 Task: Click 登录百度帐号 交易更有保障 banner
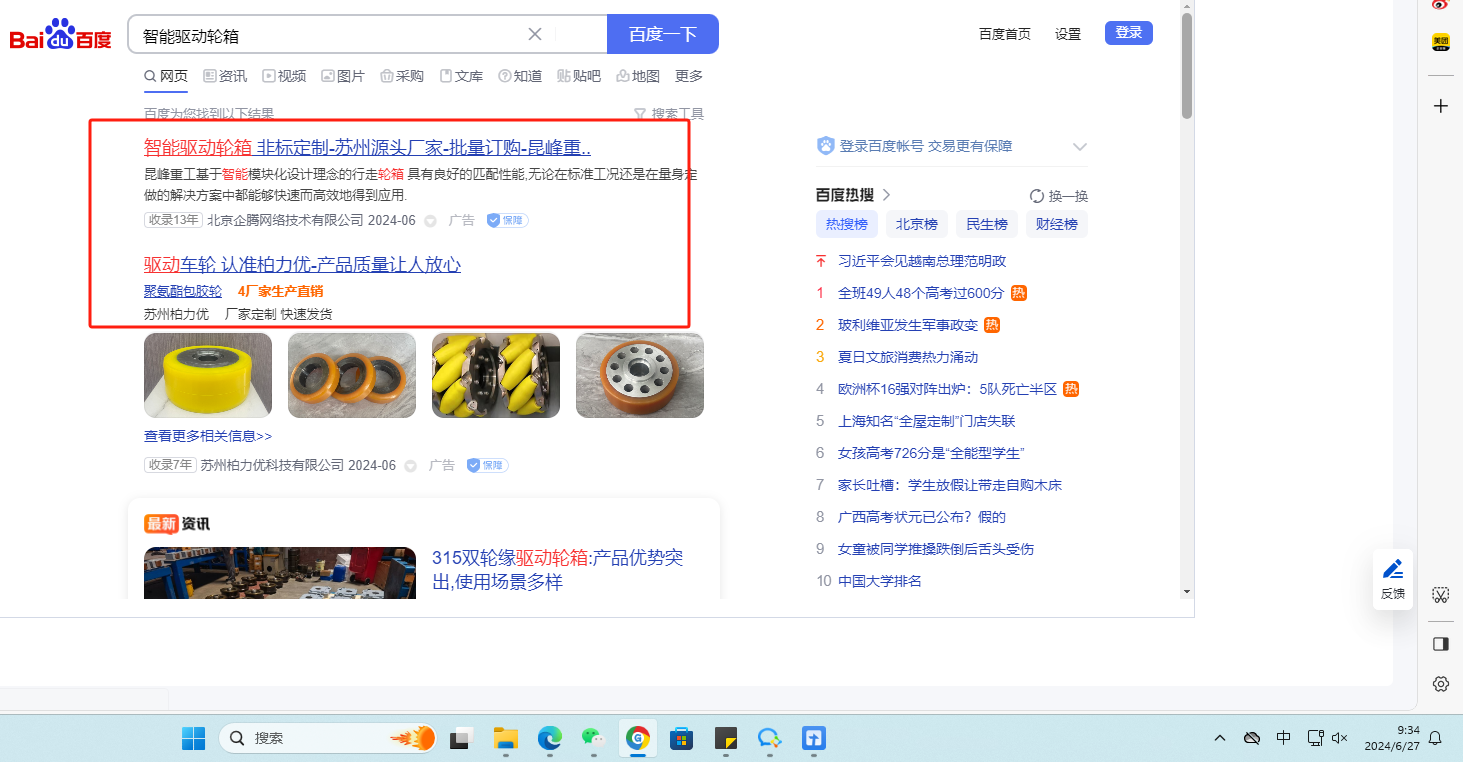[x=926, y=146]
